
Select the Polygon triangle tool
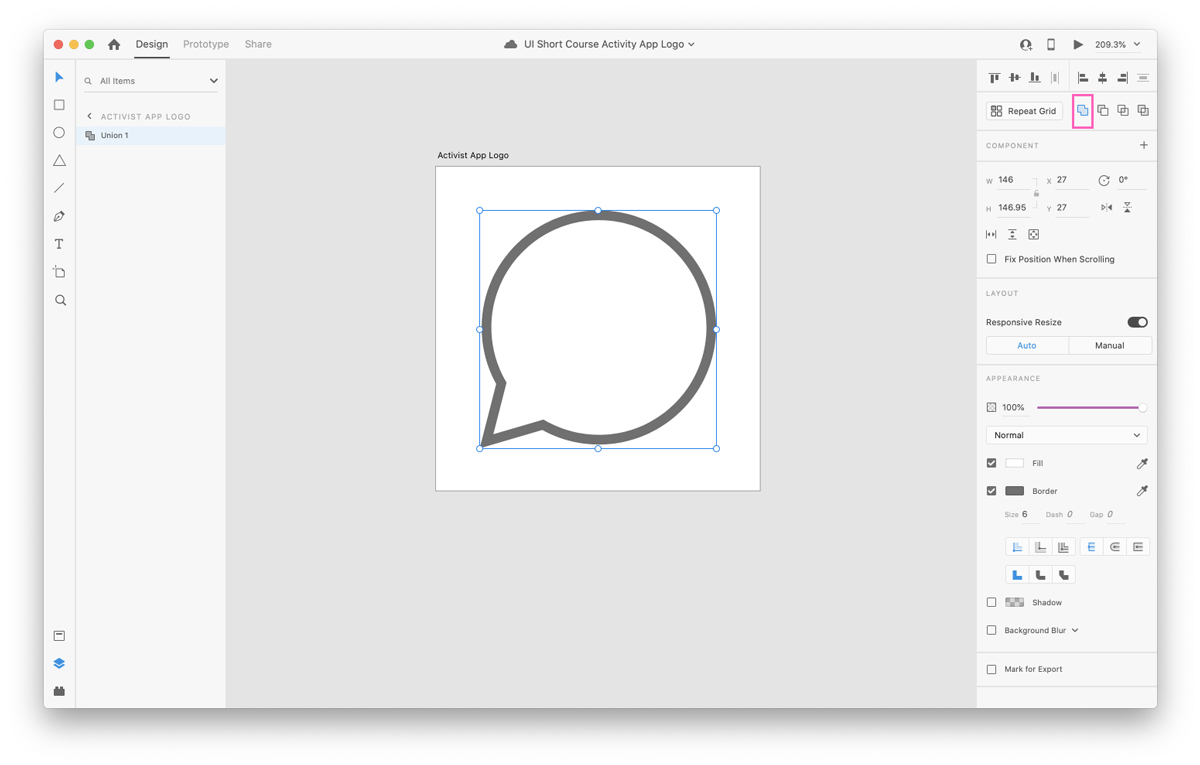pyautogui.click(x=59, y=160)
